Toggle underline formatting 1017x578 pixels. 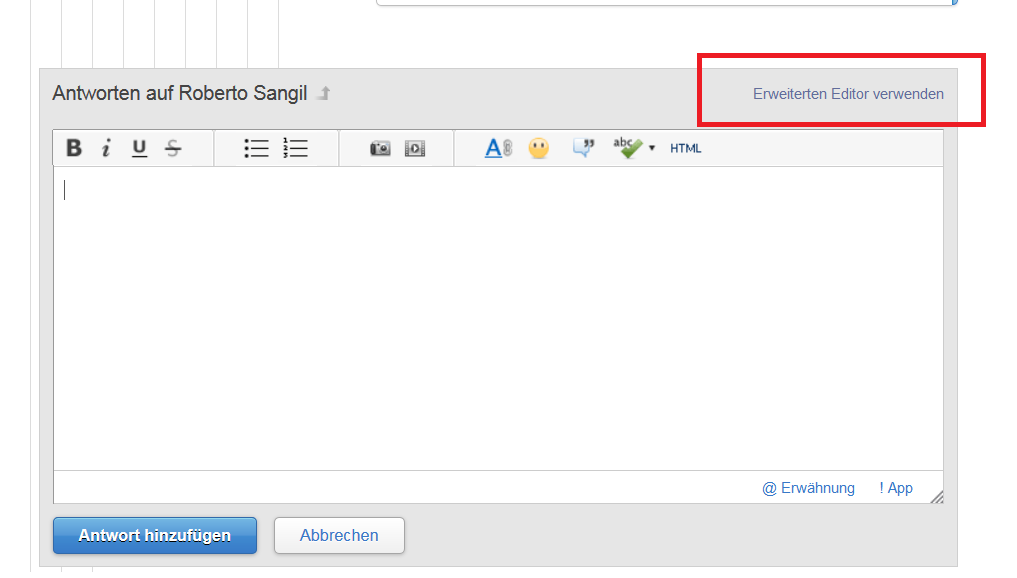[x=139, y=148]
